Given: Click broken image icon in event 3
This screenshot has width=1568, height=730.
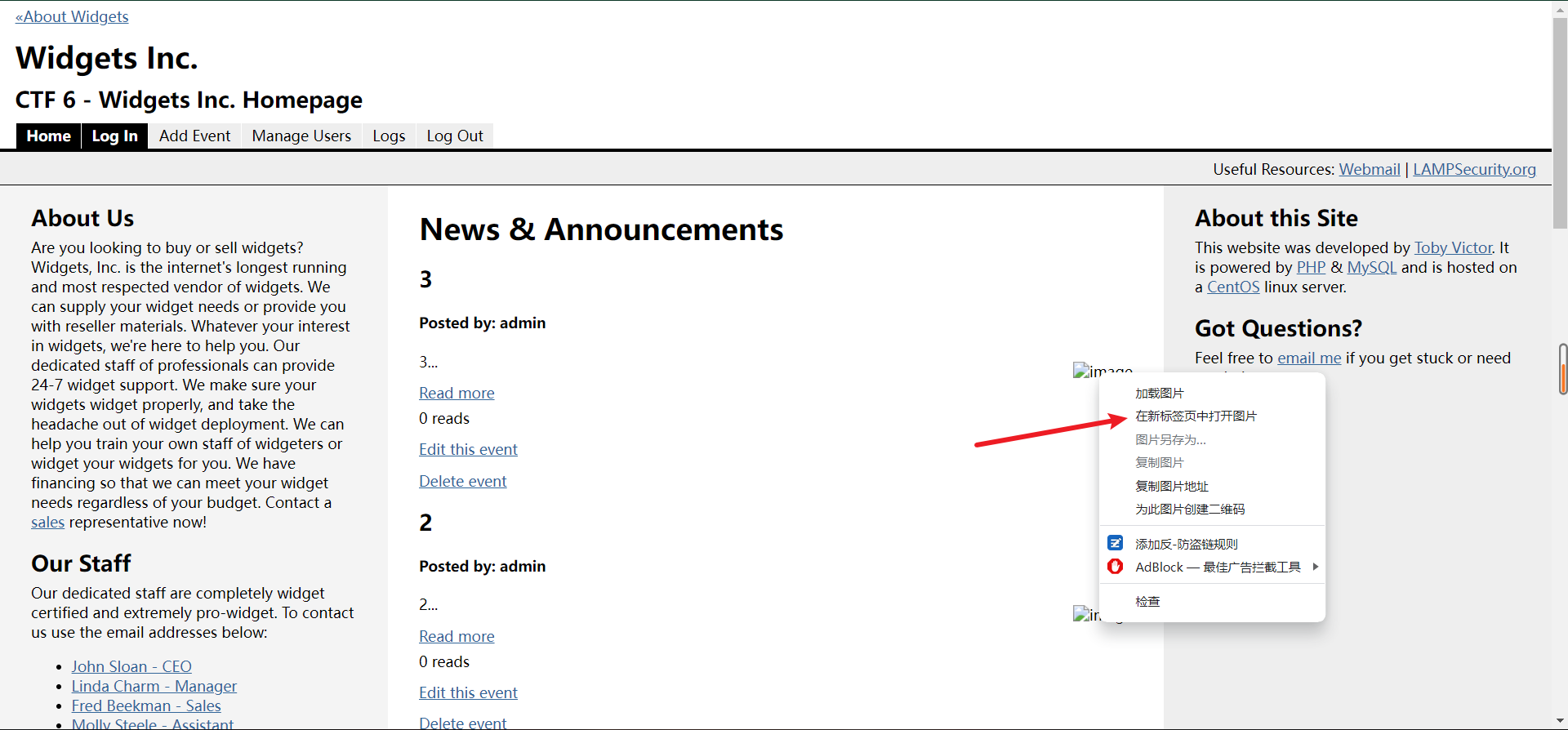Looking at the screenshot, I should (1082, 371).
